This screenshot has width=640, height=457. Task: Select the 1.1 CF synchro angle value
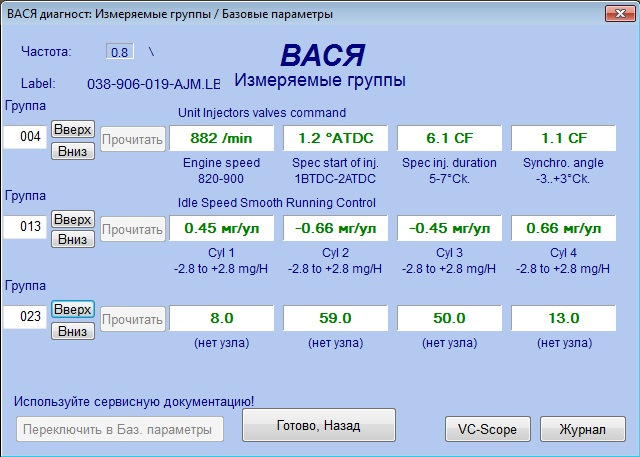click(x=564, y=138)
